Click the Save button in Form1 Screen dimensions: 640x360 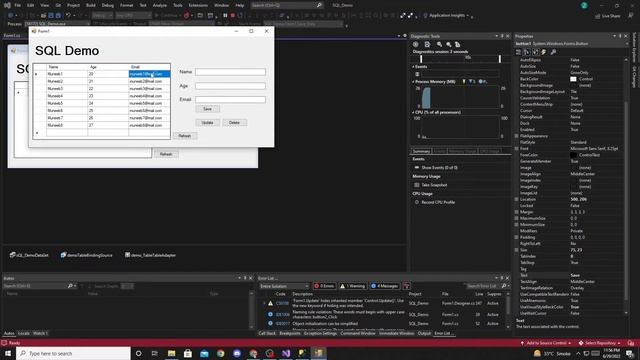pos(207,109)
